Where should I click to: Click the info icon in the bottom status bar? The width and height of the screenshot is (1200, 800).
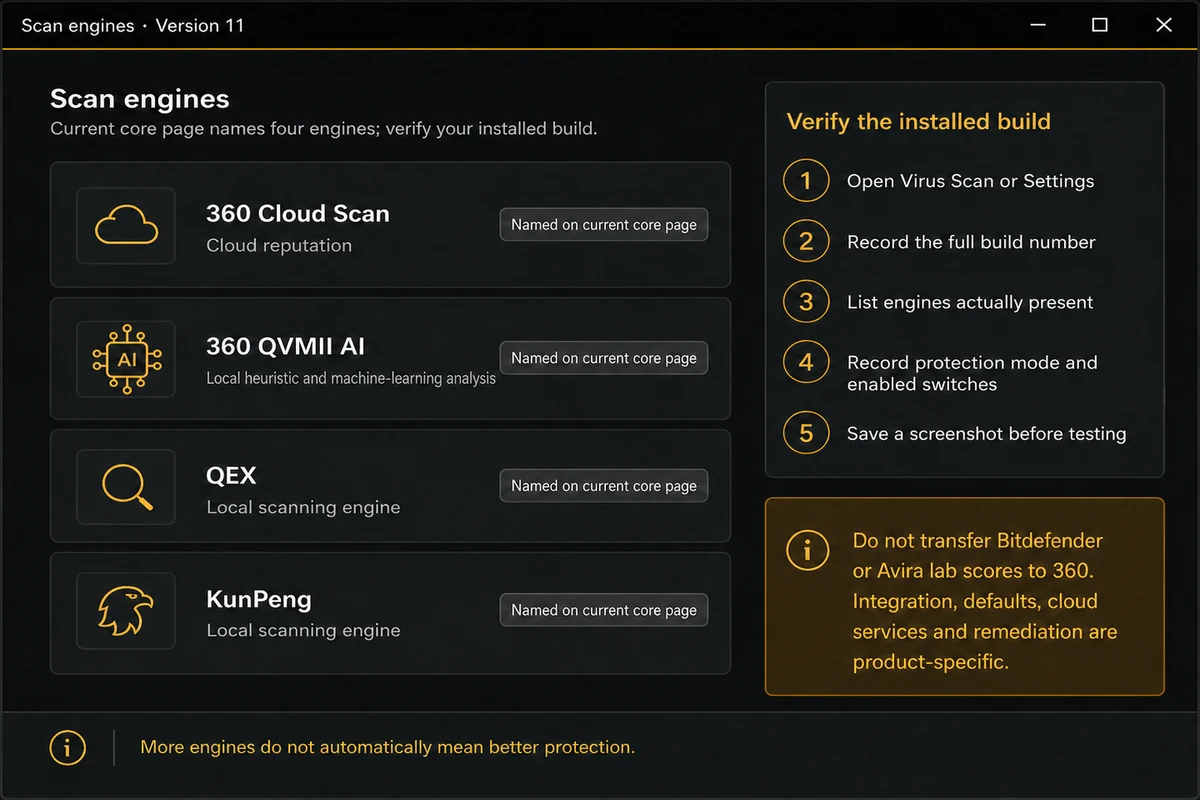[x=68, y=747]
